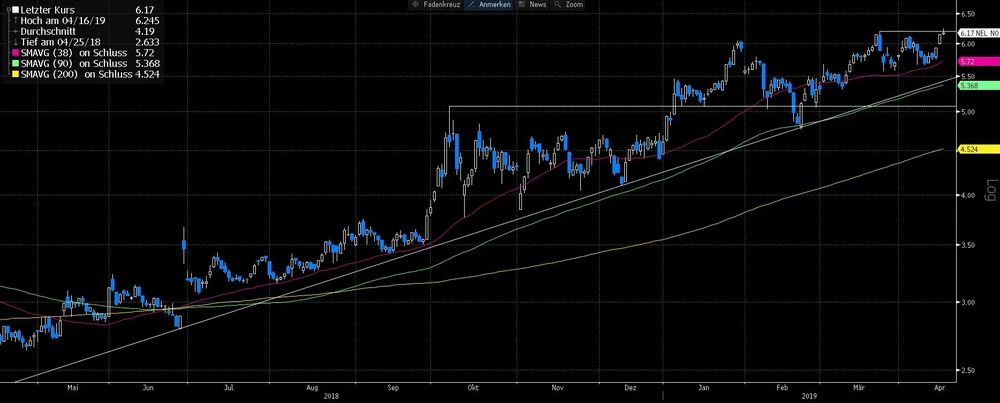Click the Okt month label on time axis
This screenshot has width=1000, height=403.
click(x=473, y=385)
